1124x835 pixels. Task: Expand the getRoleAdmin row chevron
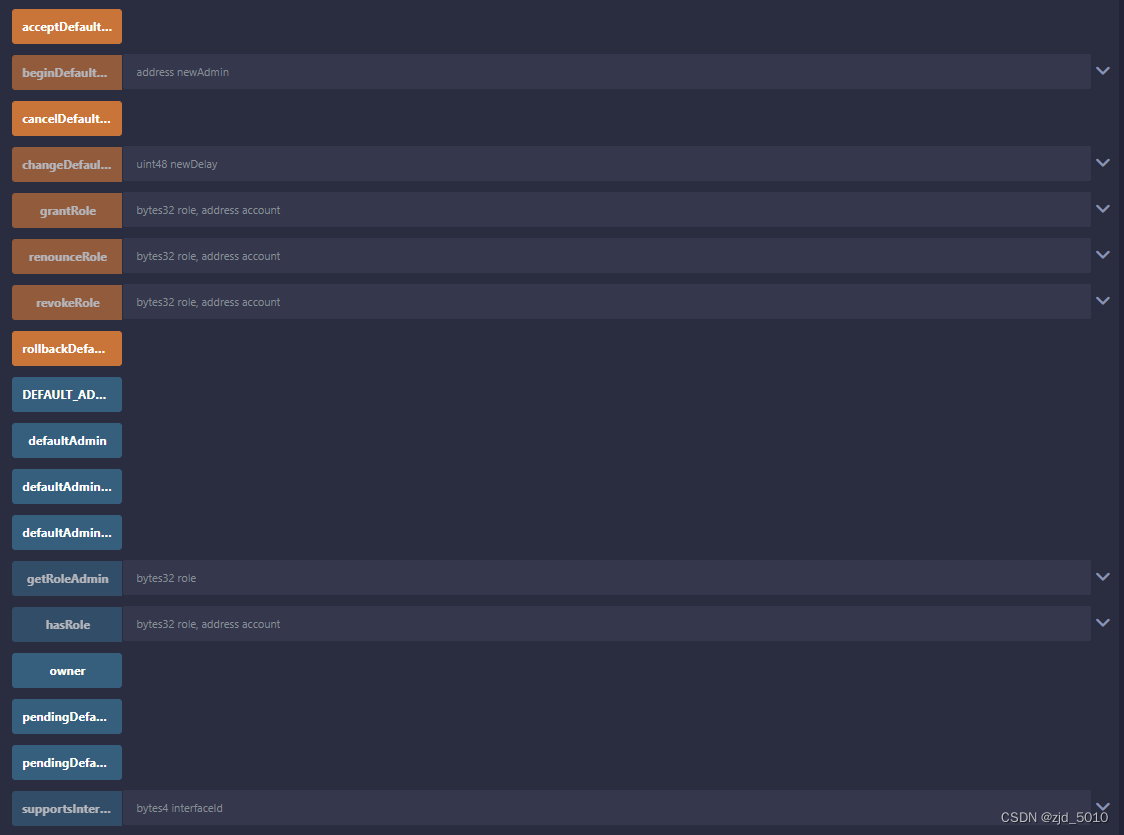1102,576
